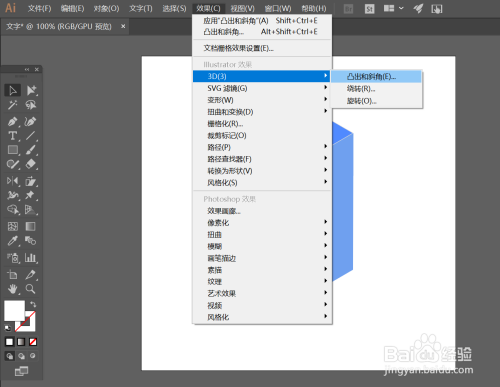Reset to default fill and stroke
500x387 pixels.
coord(7,328)
